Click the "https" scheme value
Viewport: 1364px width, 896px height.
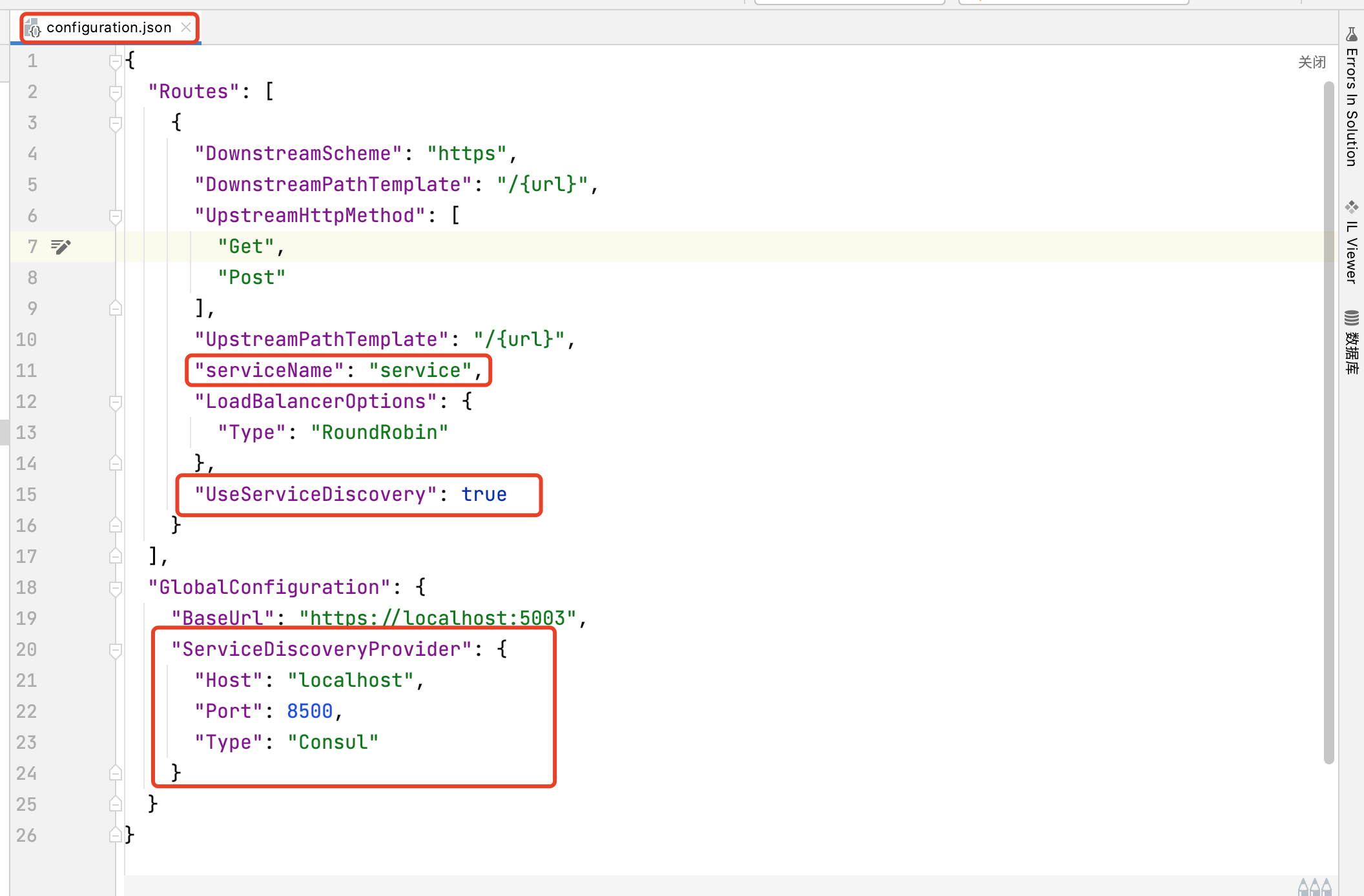point(467,154)
